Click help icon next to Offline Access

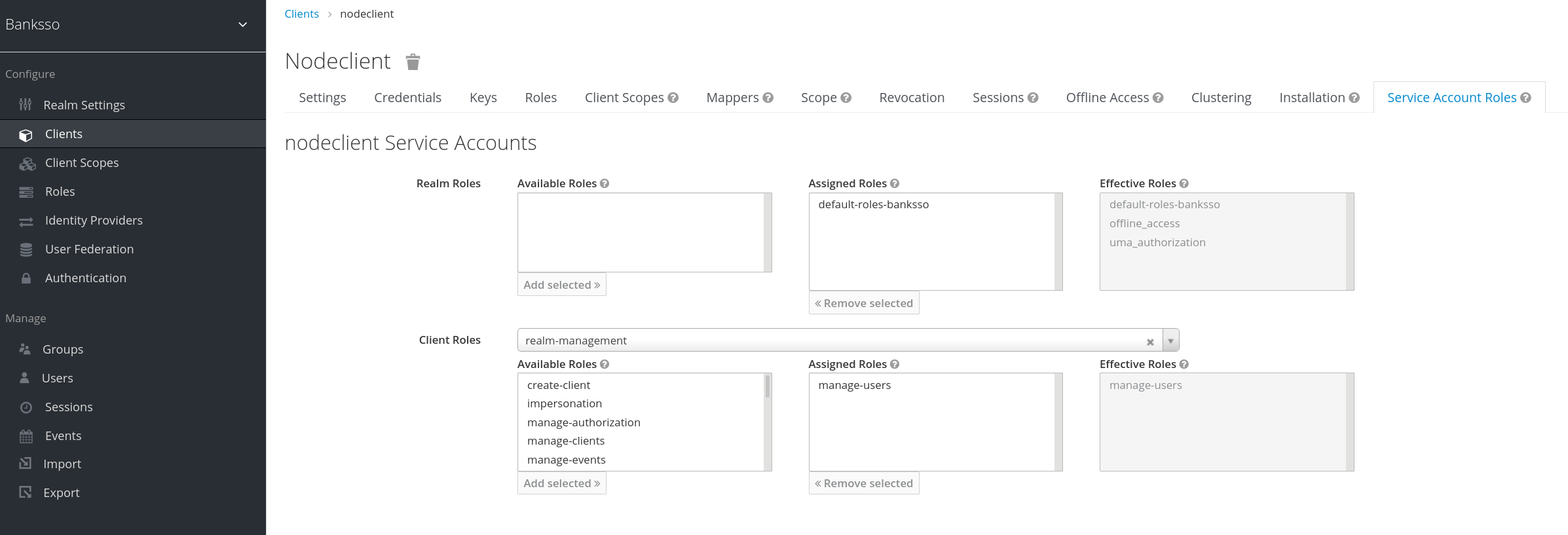pos(1158,98)
